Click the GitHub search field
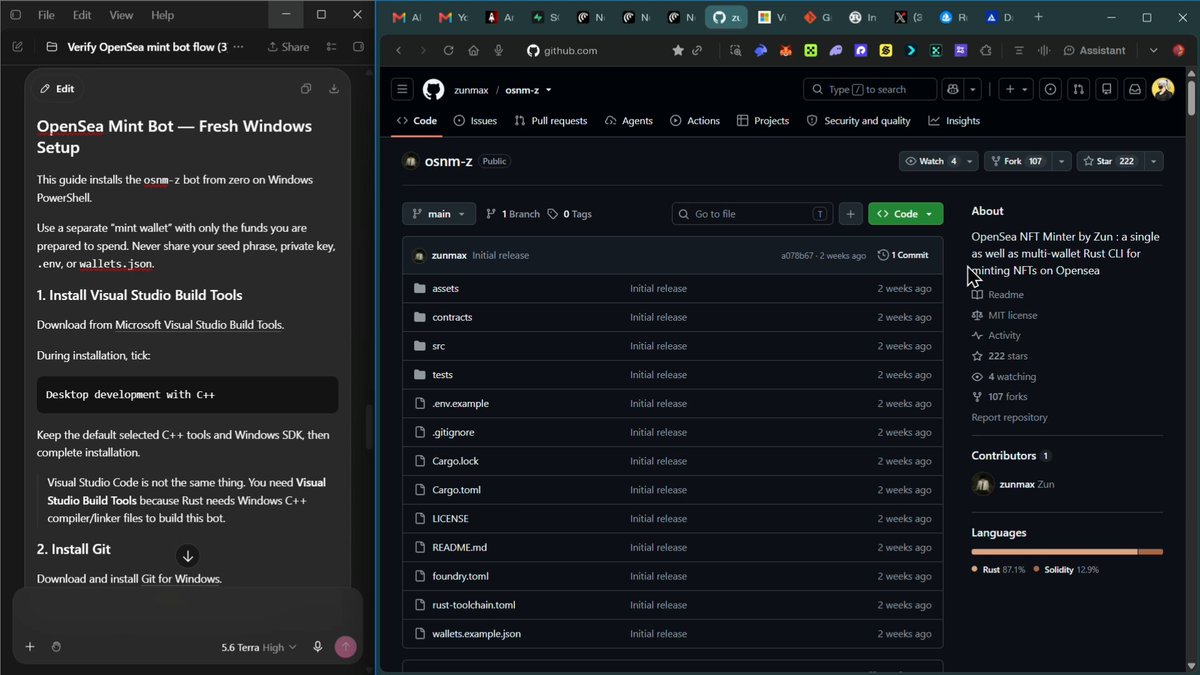 [x=870, y=90]
